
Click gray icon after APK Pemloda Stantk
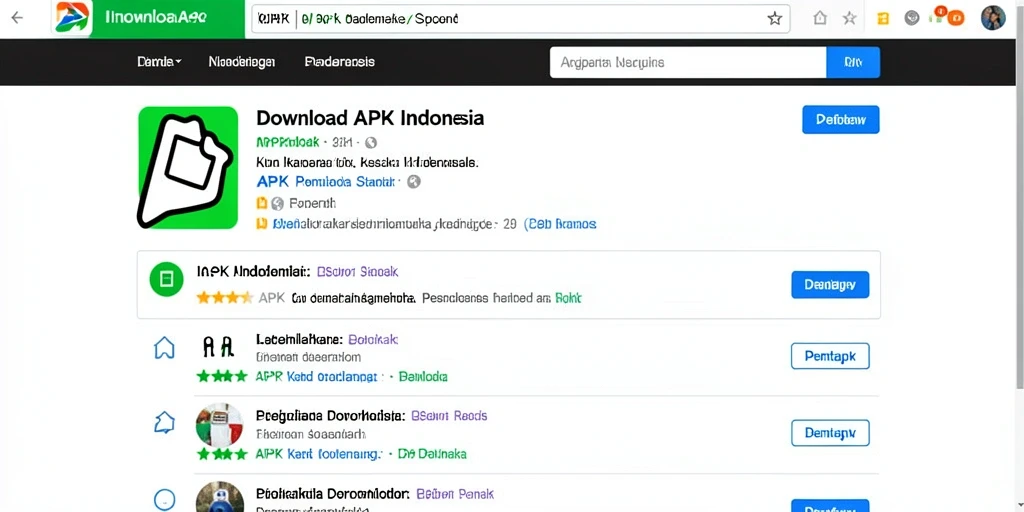[x=413, y=182]
